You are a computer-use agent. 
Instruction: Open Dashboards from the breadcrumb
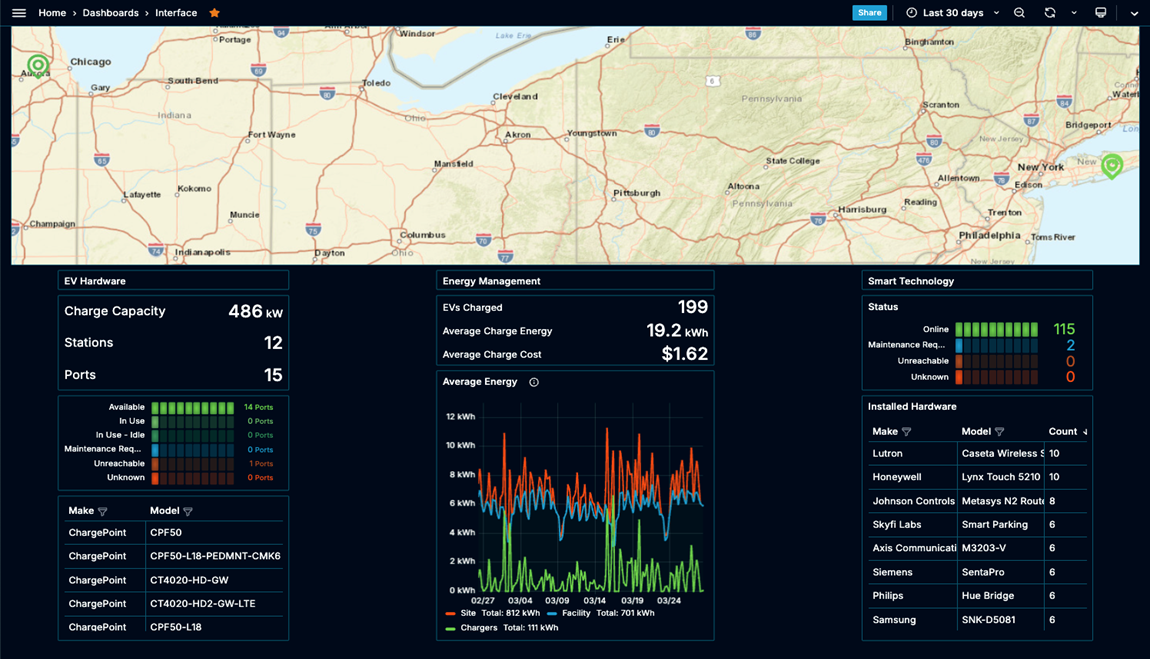[110, 13]
